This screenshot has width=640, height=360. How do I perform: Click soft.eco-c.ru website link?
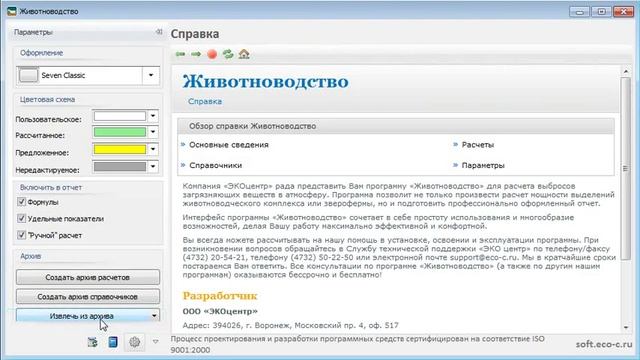pos(604,344)
